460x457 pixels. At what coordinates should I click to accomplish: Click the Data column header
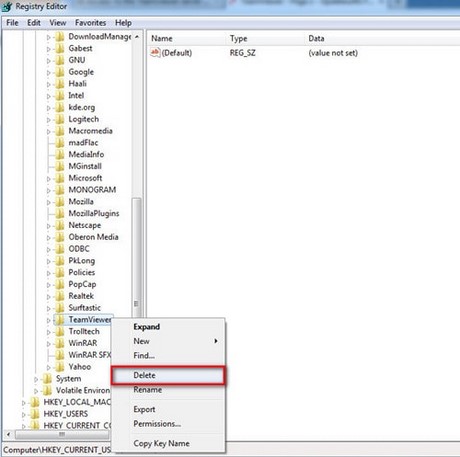(382, 38)
